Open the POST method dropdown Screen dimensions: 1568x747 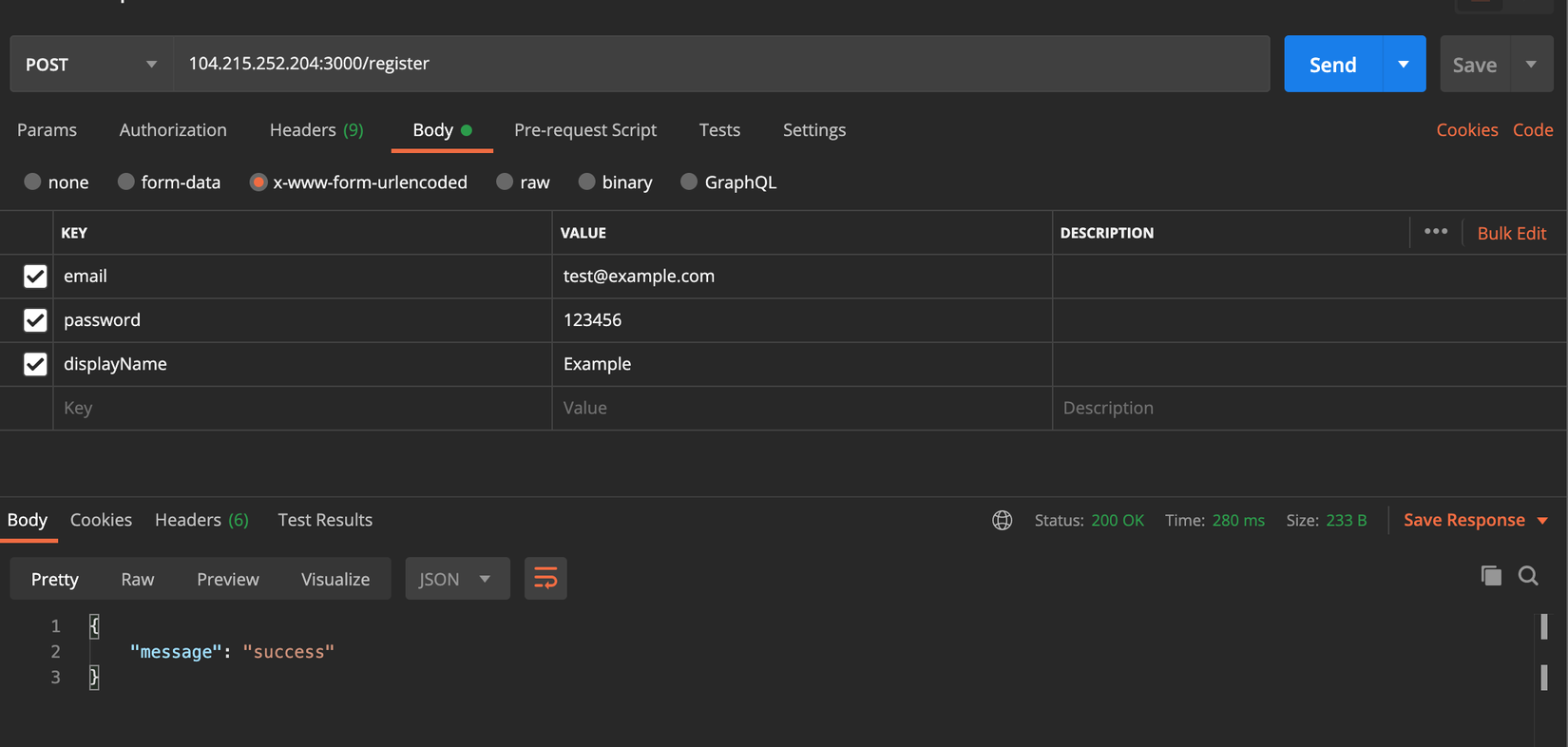point(91,65)
